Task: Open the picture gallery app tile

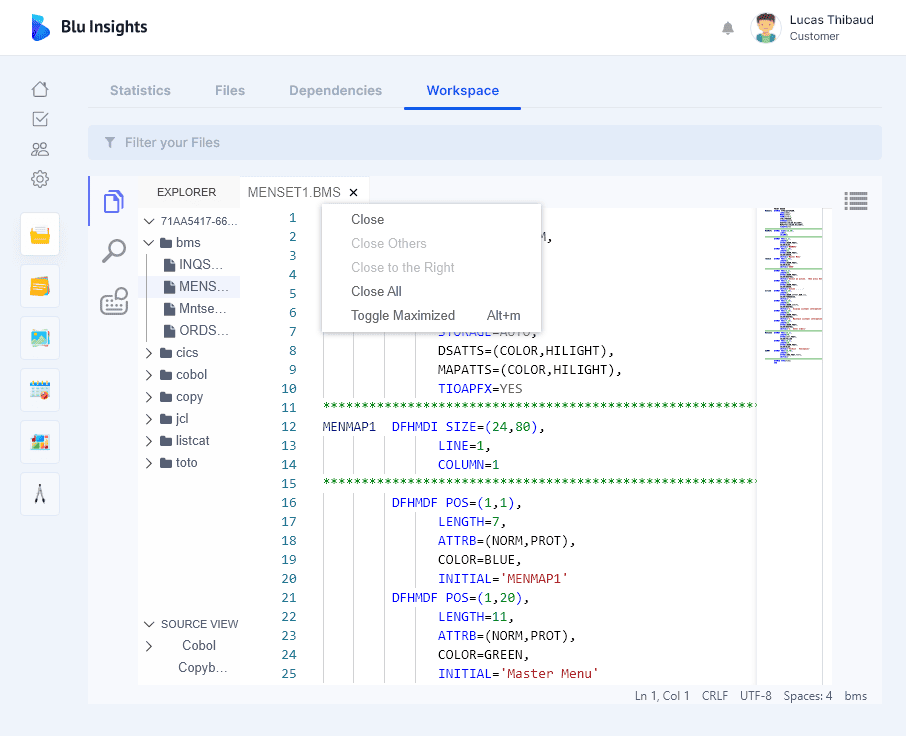Action: point(40,338)
